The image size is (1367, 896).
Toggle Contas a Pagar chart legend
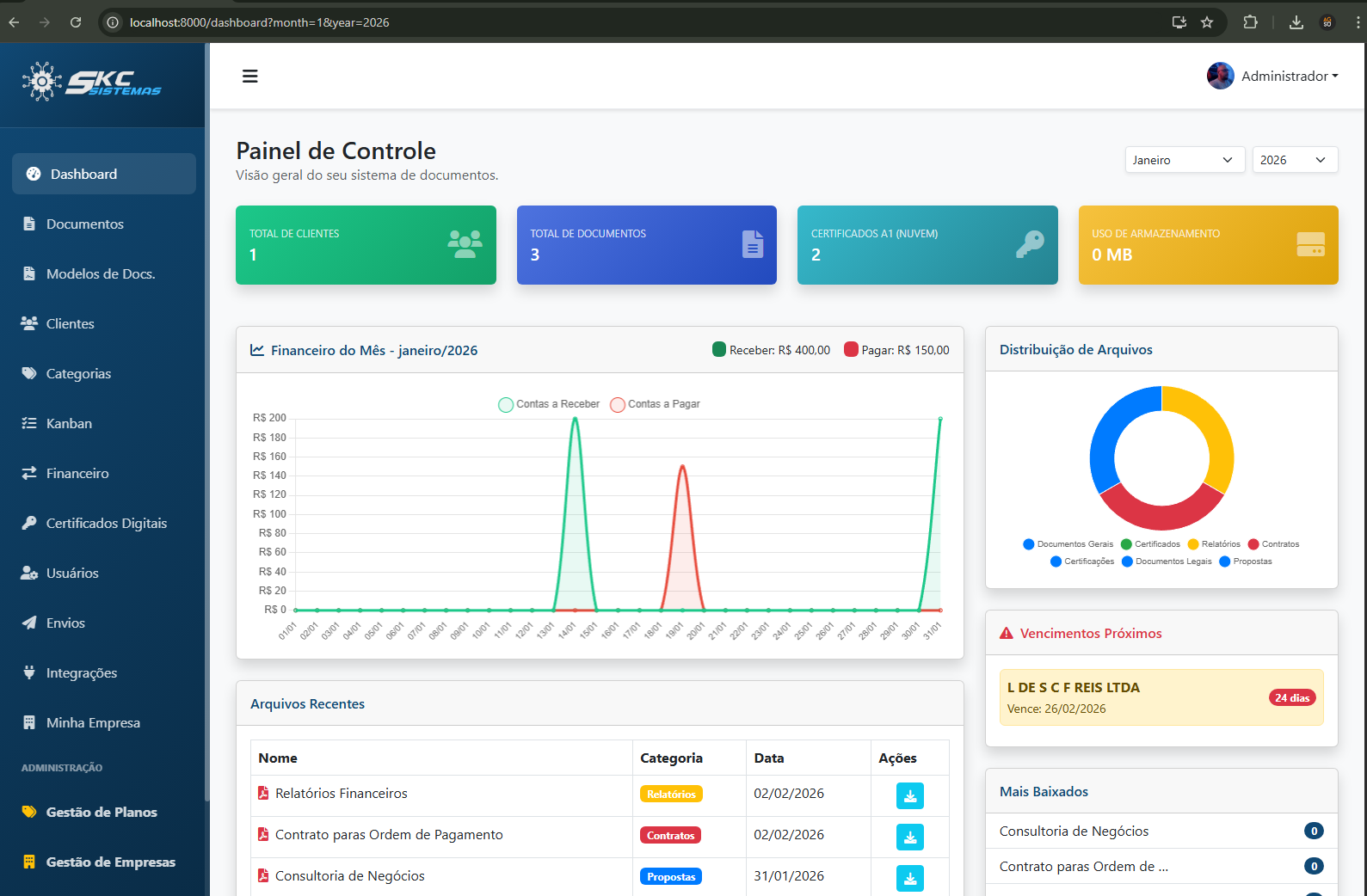click(x=655, y=404)
